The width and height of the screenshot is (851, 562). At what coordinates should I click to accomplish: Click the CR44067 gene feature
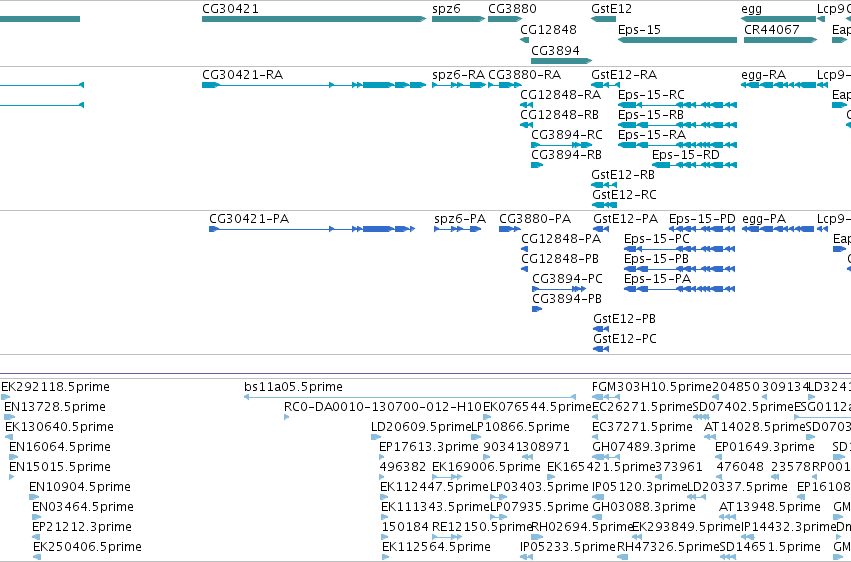[780, 40]
